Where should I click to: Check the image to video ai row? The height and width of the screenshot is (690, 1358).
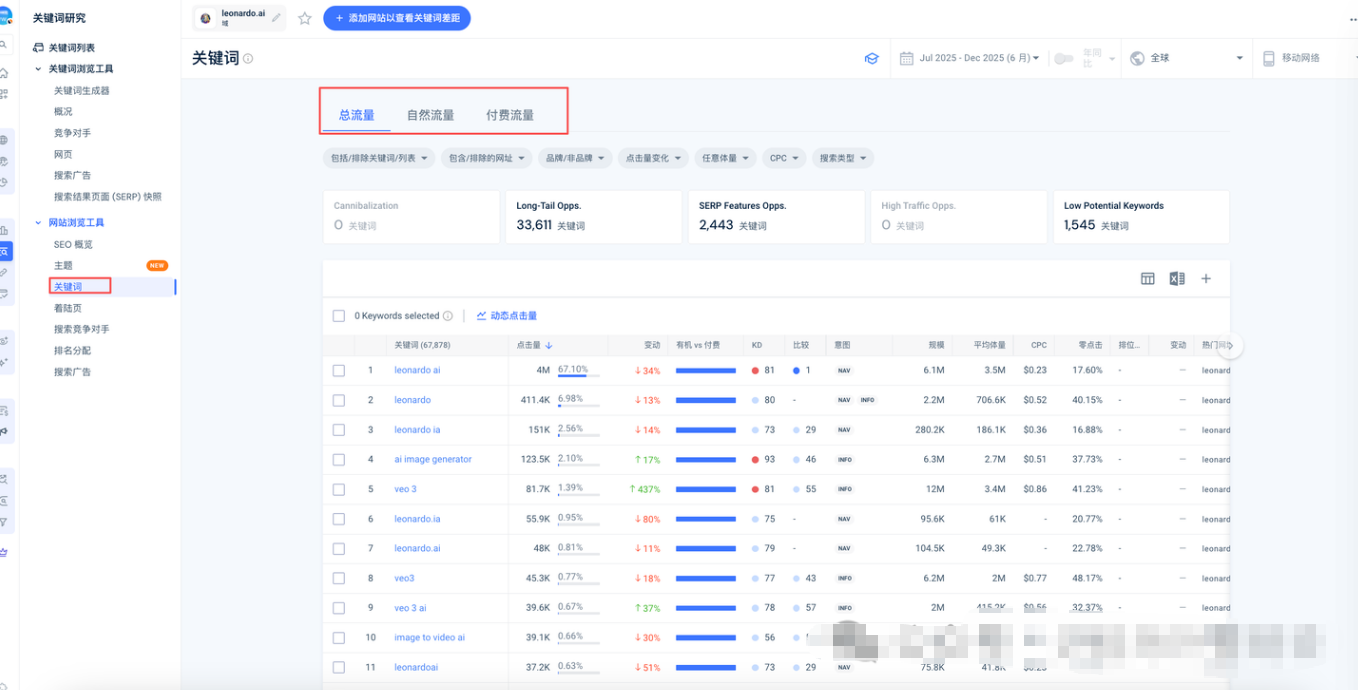(339, 638)
